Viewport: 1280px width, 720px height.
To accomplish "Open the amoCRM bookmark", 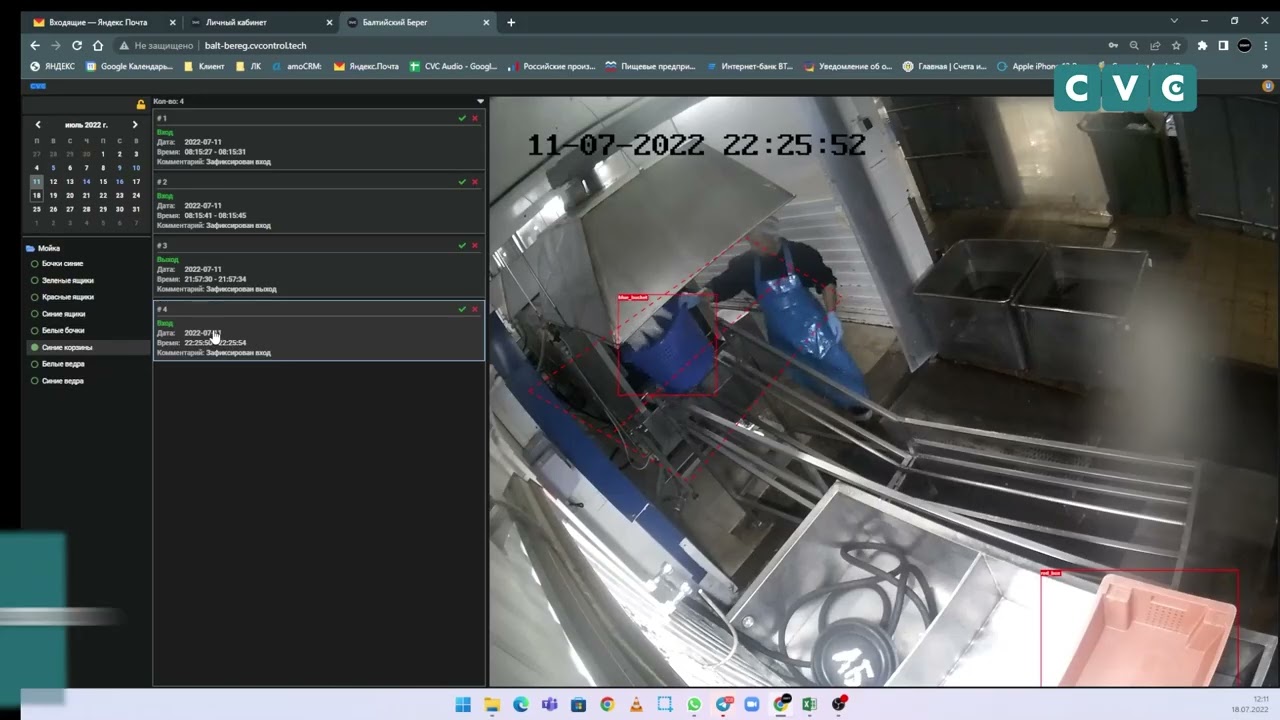I will [298, 67].
